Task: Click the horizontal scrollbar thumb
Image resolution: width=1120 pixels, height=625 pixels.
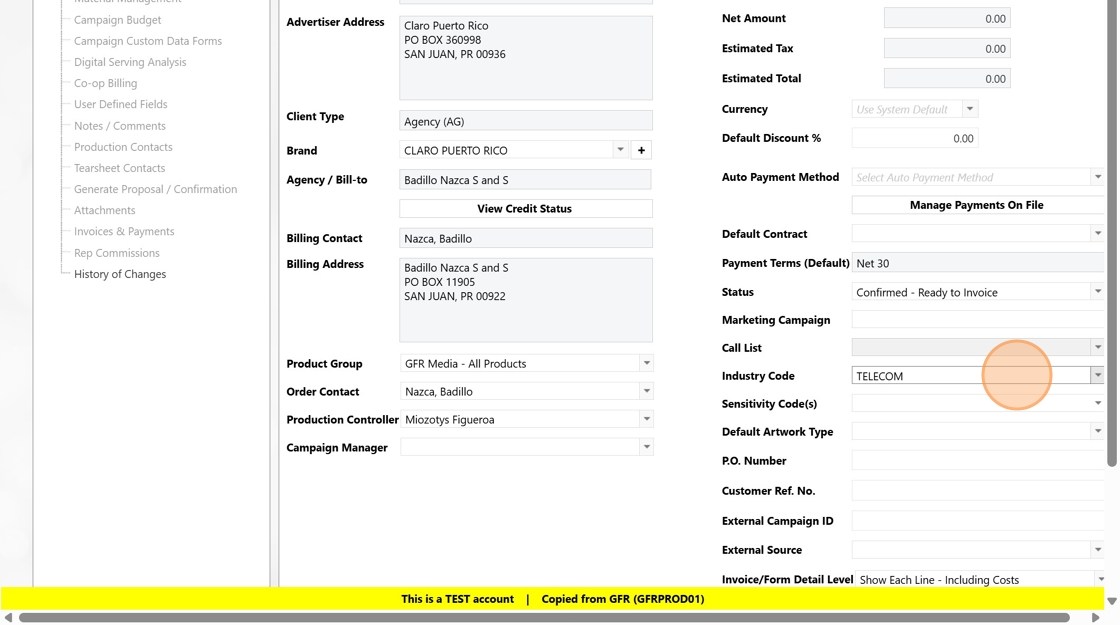Action: [544, 617]
